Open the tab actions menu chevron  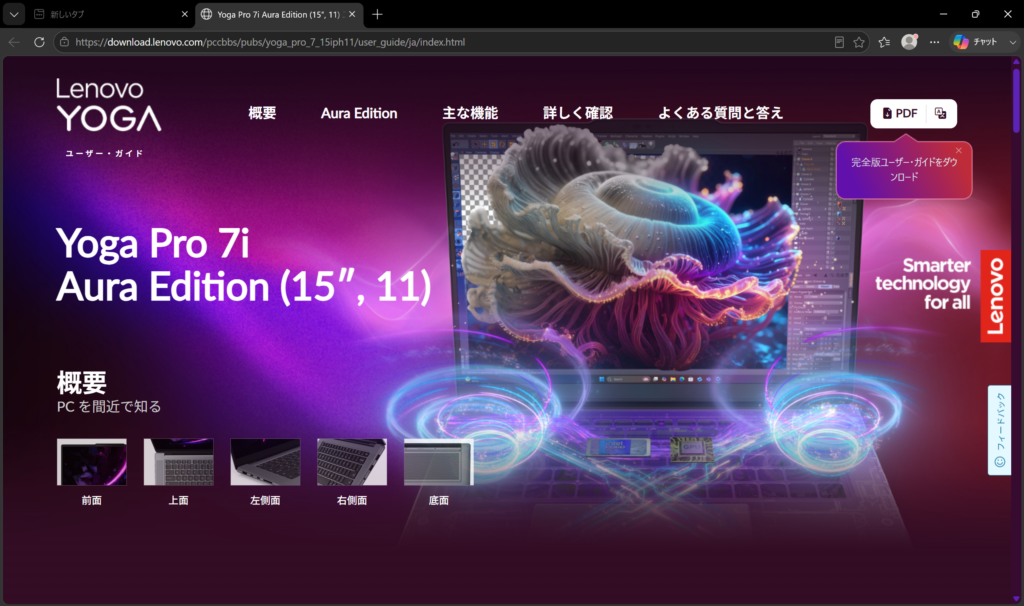coord(14,14)
